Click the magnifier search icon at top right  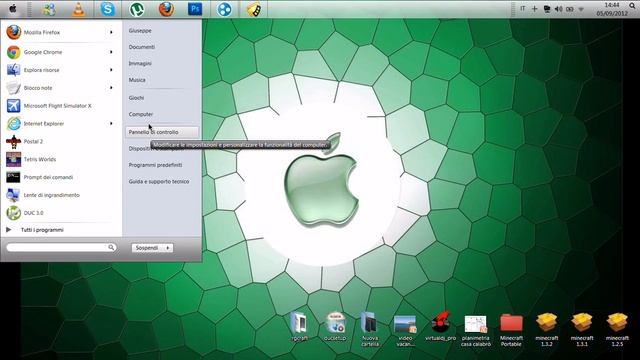coord(632,7)
